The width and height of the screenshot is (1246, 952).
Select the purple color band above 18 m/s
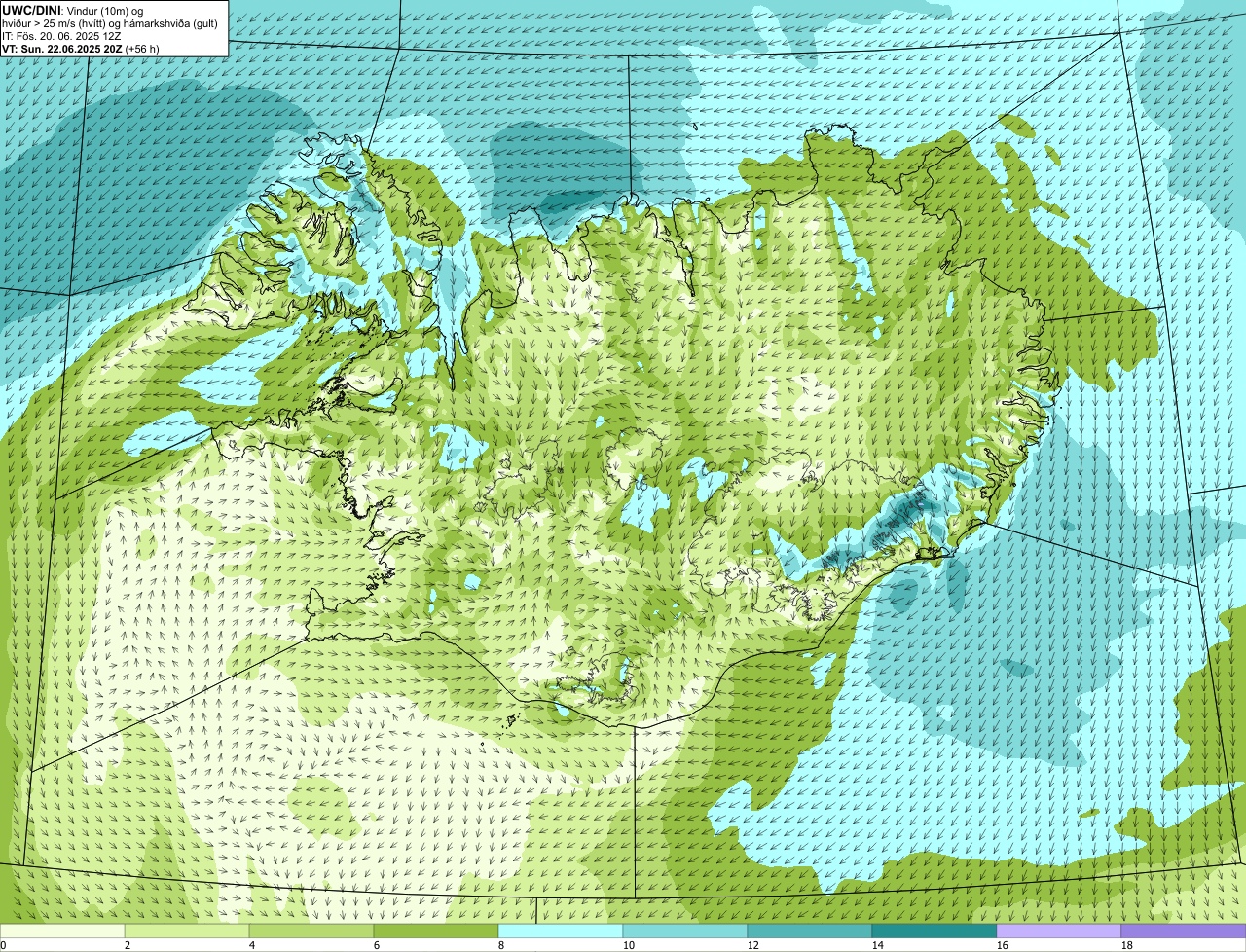1184,932
